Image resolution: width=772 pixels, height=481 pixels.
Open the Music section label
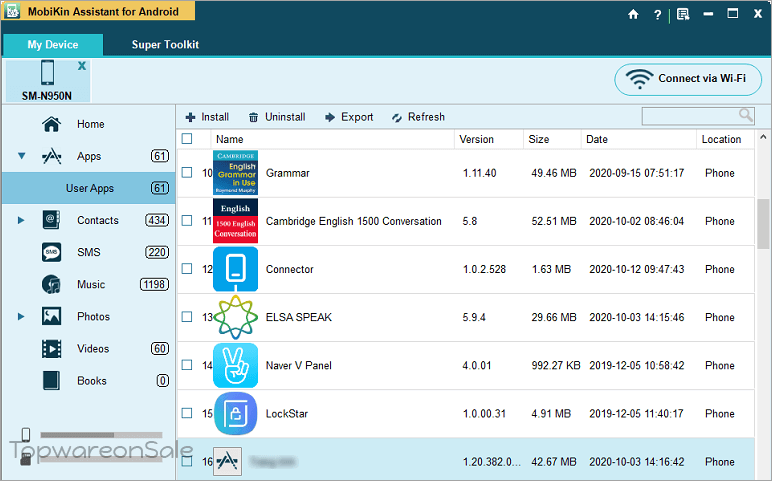coord(91,284)
